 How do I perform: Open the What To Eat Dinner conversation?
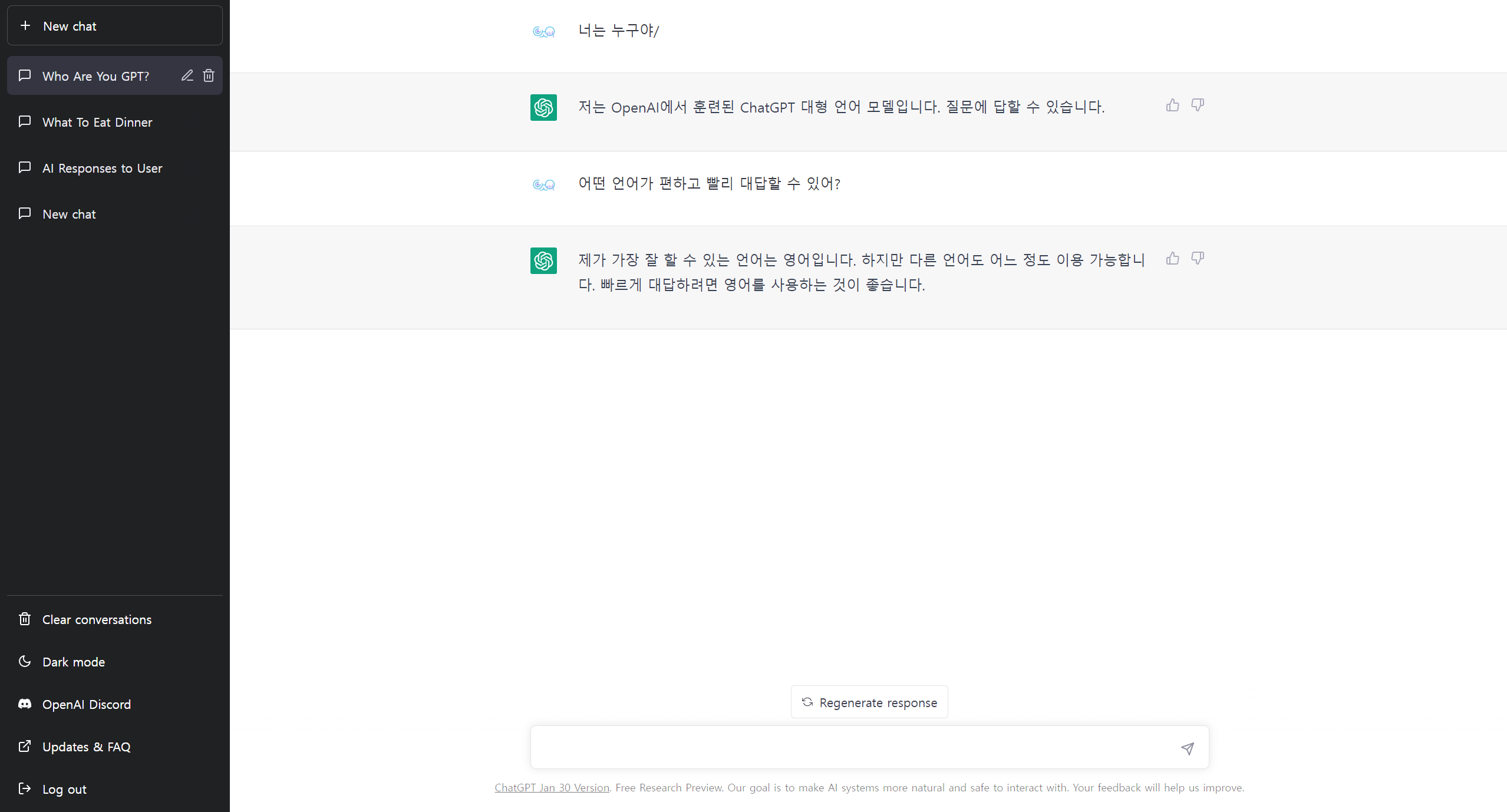(x=97, y=122)
